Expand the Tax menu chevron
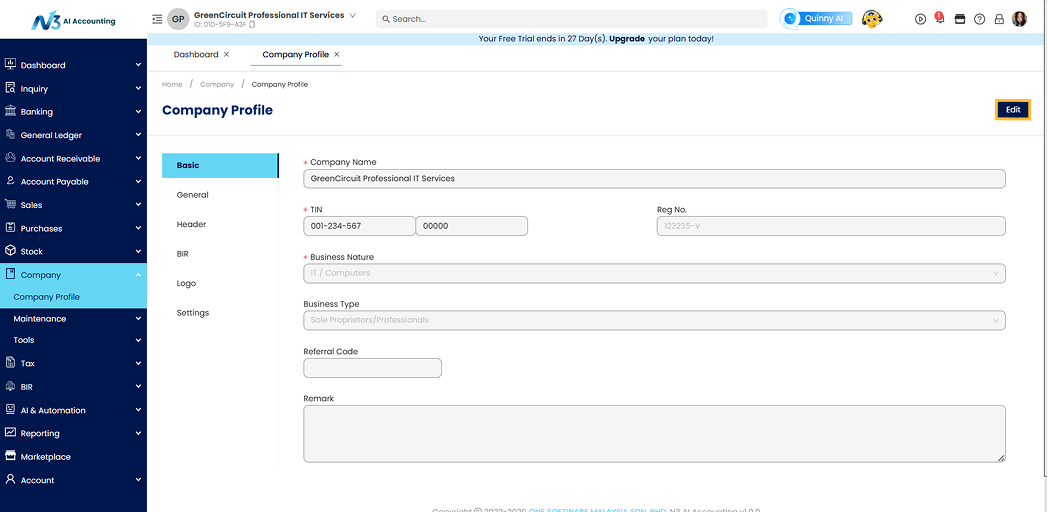The image size is (1048, 512). pos(138,364)
